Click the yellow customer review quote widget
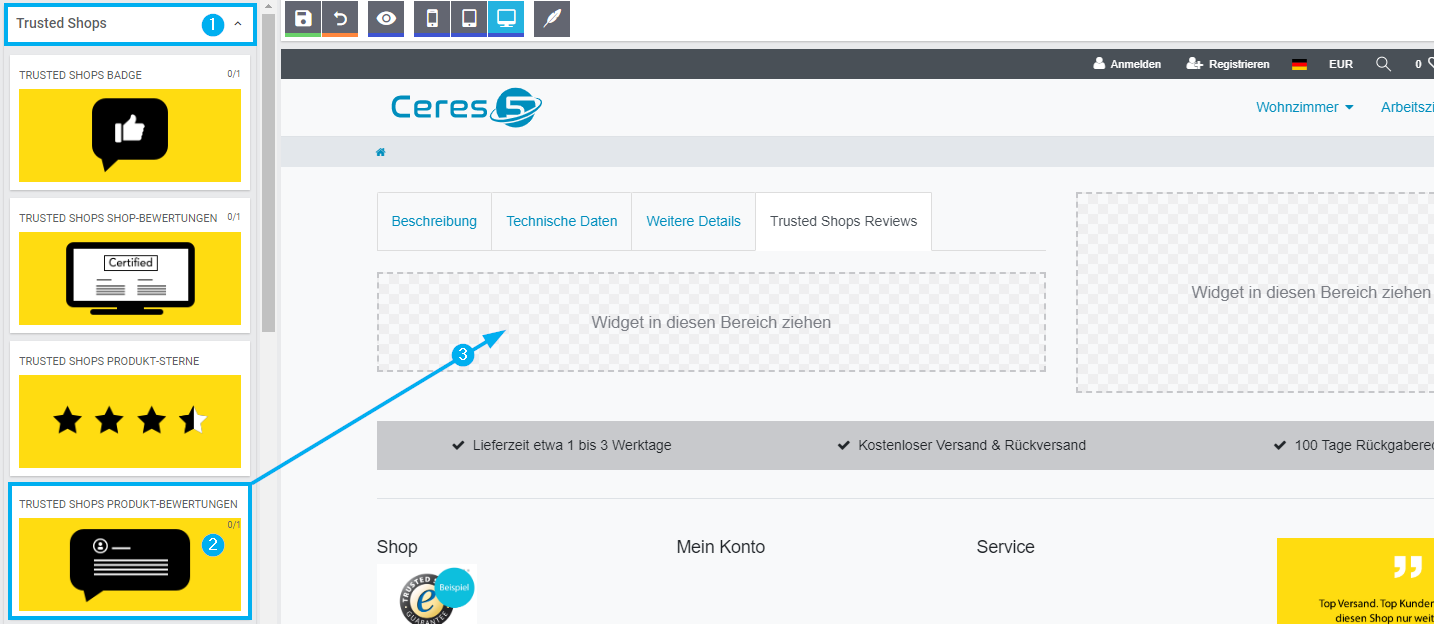The width and height of the screenshot is (1434, 624). tap(1355, 581)
